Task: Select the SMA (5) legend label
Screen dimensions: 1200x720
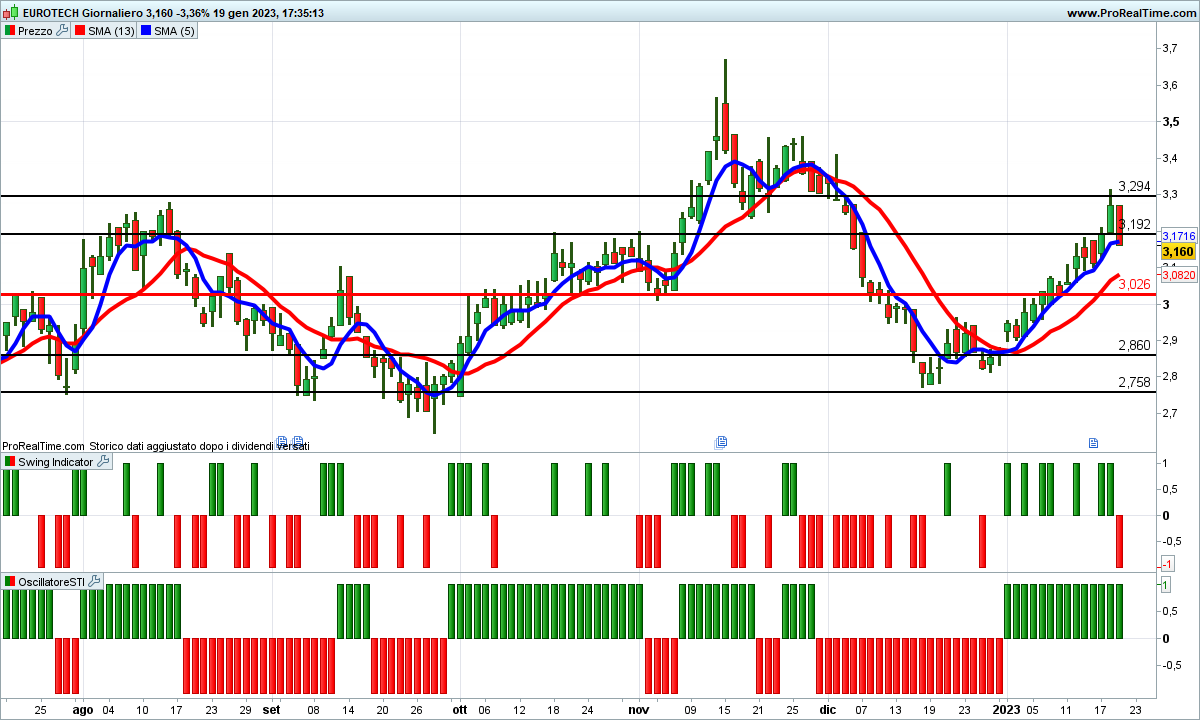Action: (x=175, y=31)
